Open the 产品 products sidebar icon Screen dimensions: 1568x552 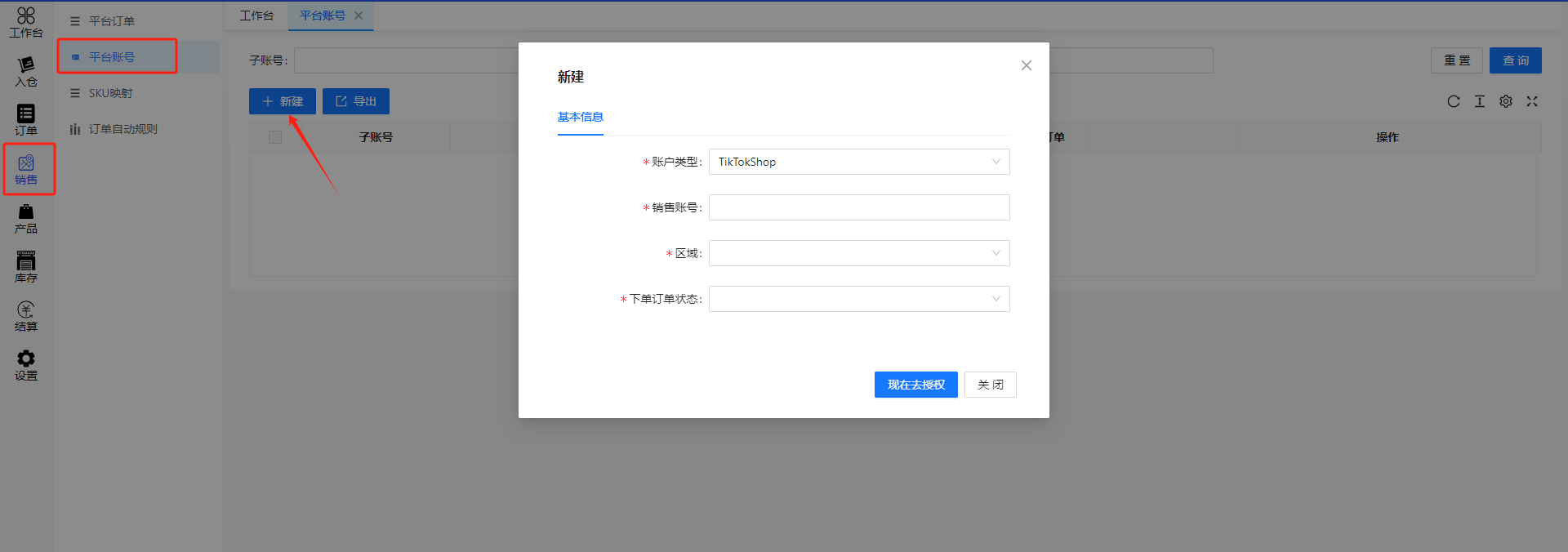point(26,219)
